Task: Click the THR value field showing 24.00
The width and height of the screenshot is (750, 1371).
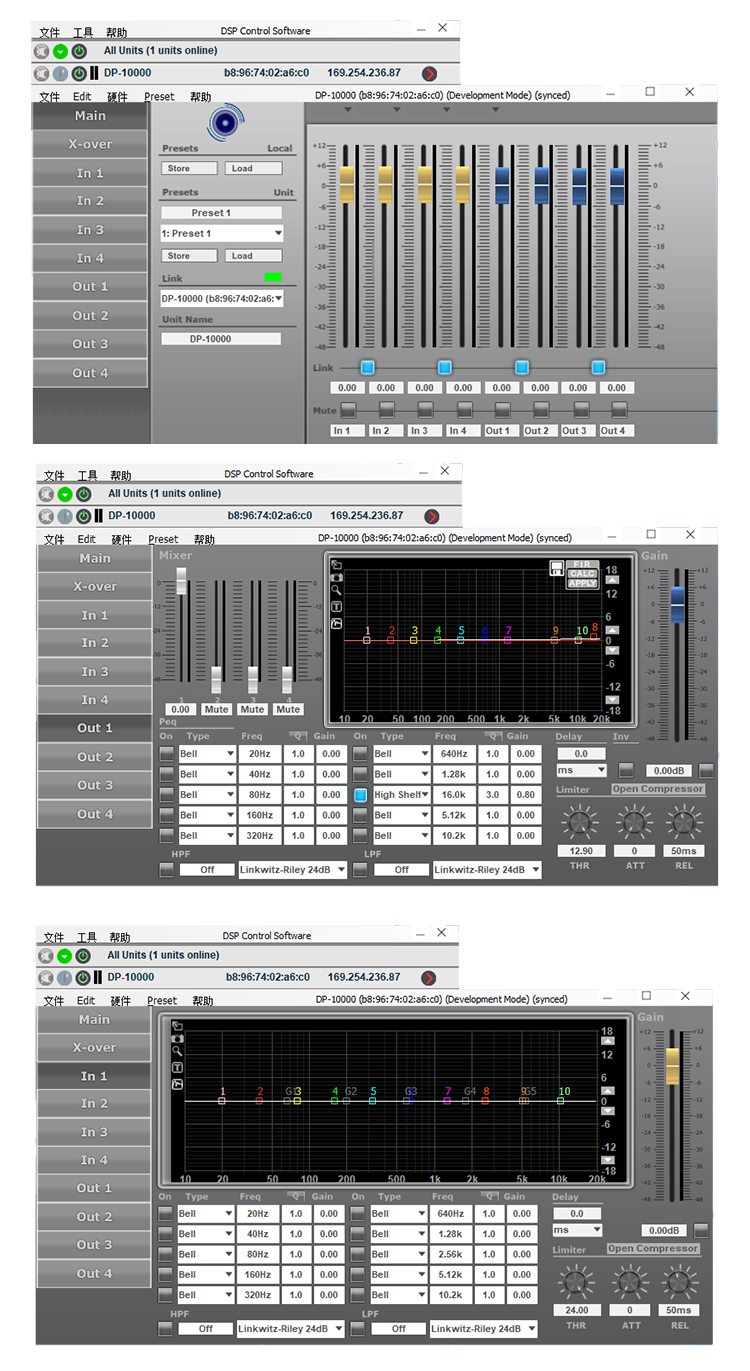Action: coord(577,1310)
